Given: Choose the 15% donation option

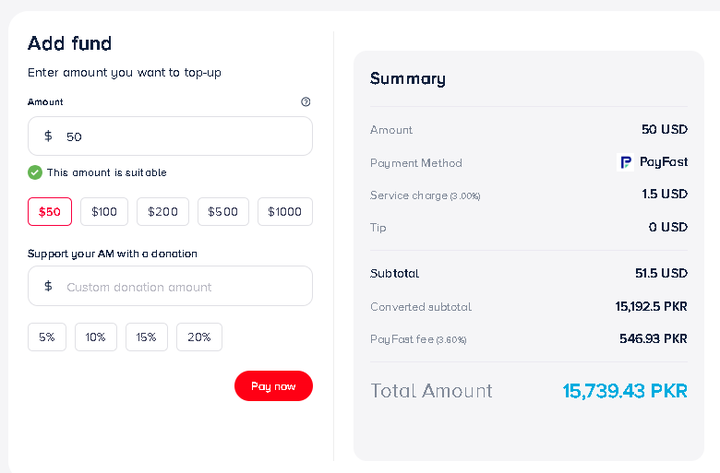Looking at the screenshot, I should tap(146, 337).
